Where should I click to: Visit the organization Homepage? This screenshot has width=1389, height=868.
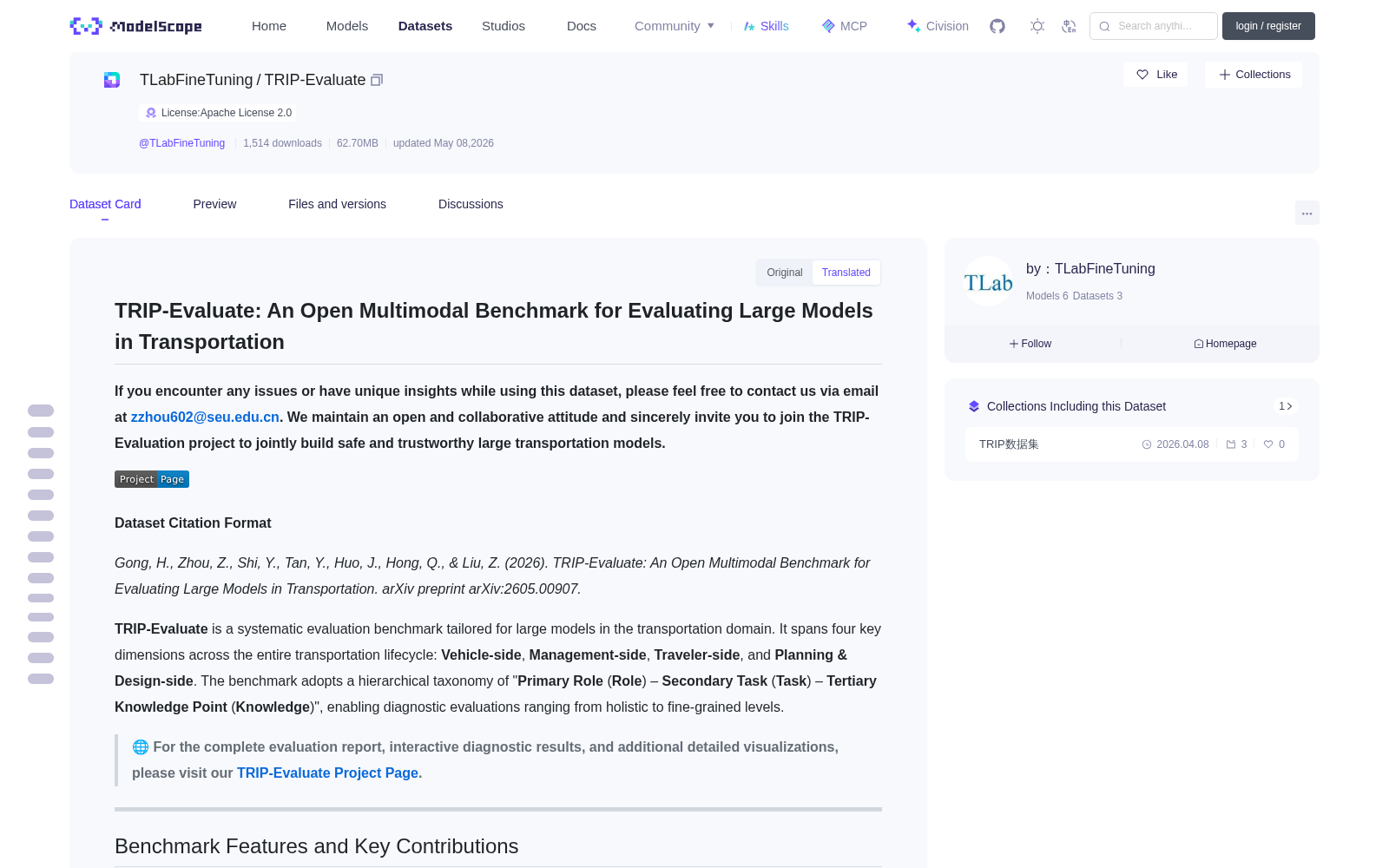click(x=1225, y=344)
